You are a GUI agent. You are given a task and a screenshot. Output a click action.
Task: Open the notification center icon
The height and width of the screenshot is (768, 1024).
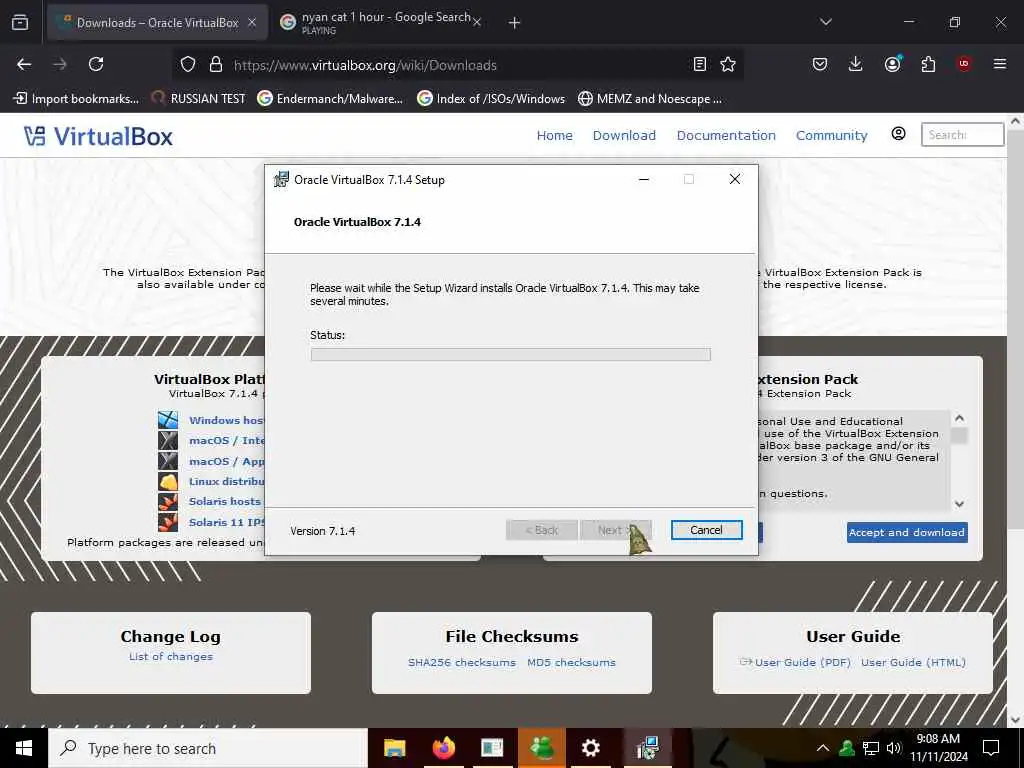[991, 748]
